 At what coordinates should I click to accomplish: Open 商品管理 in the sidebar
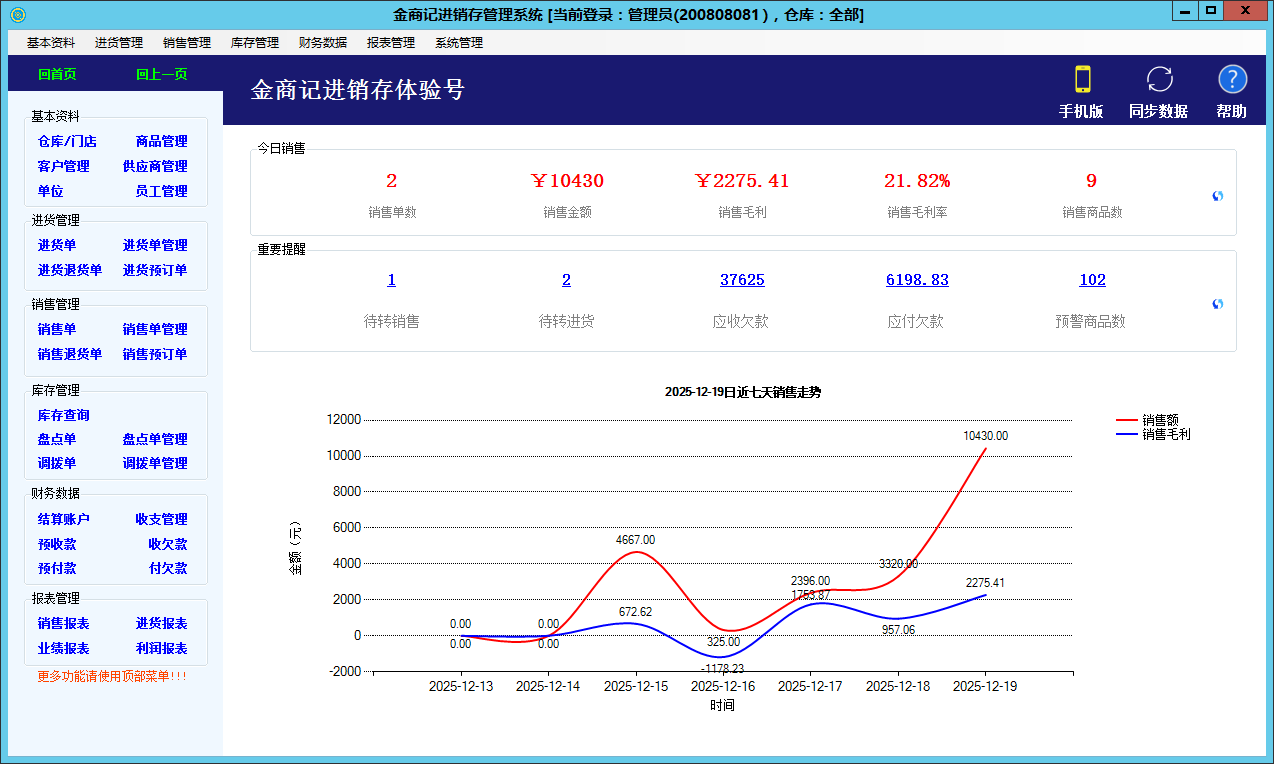click(162, 142)
